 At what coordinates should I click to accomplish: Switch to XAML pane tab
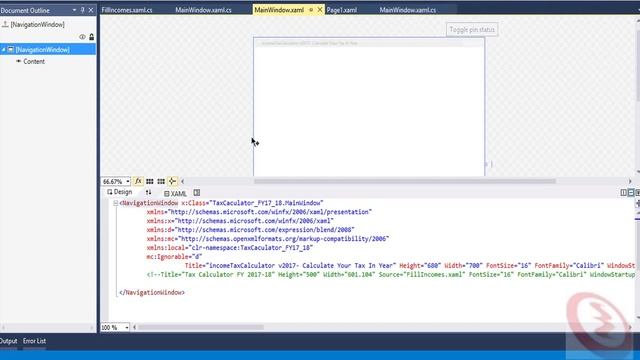[176, 193]
